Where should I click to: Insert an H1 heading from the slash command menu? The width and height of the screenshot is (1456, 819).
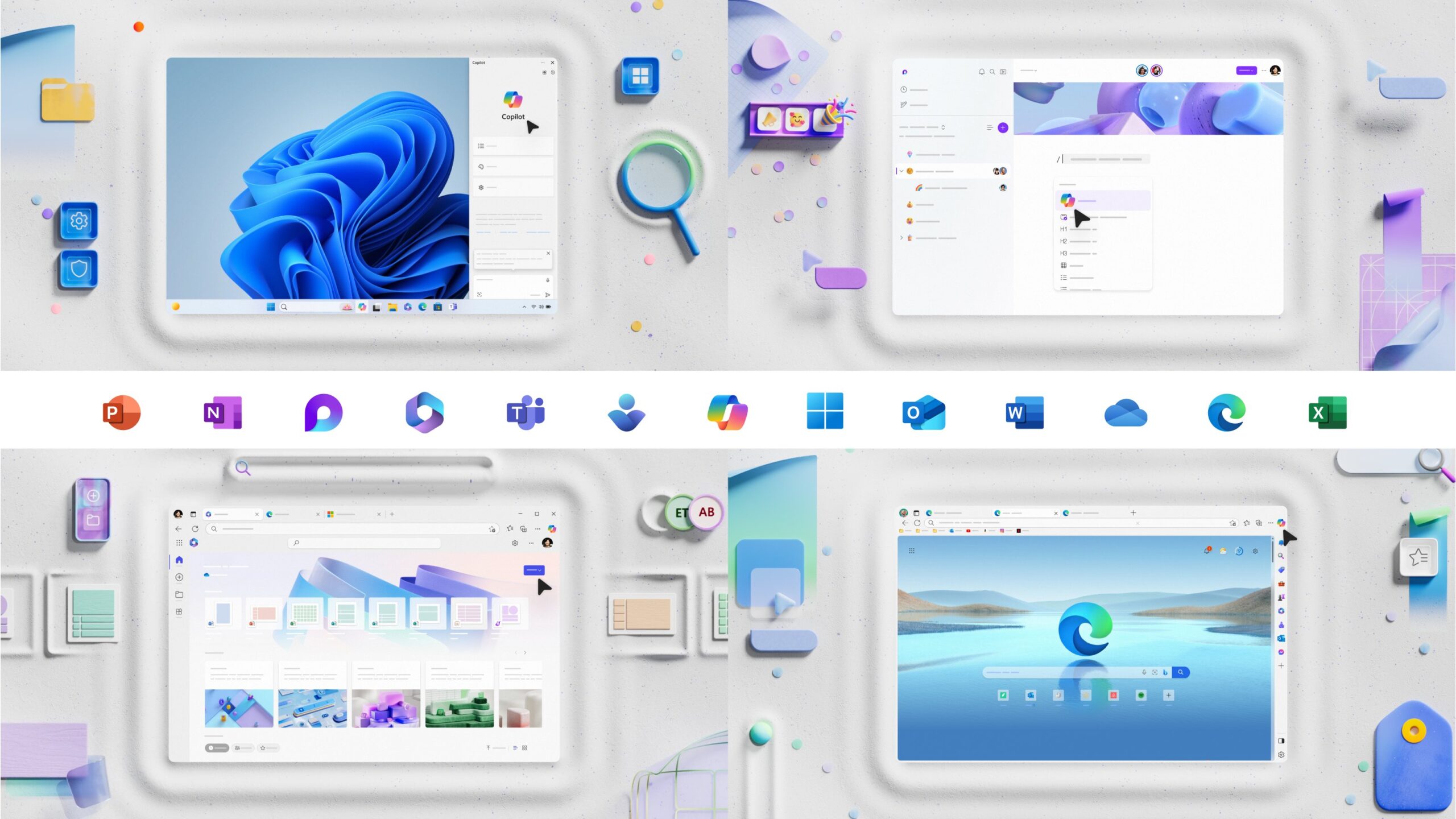(x=1069, y=230)
